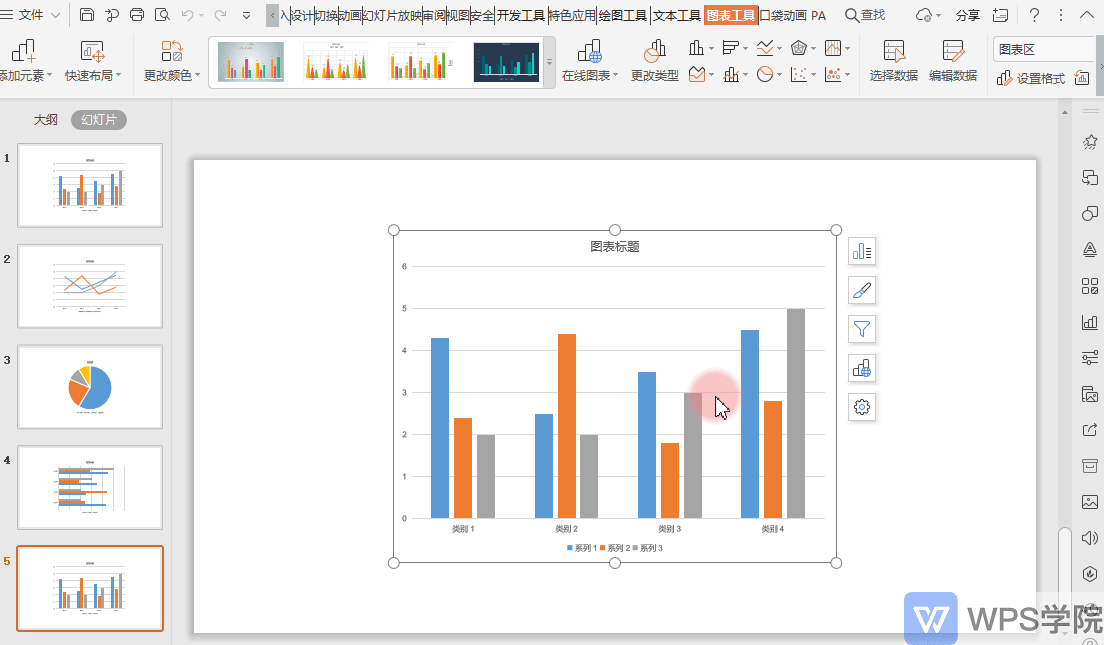
Task: Collapse the ribbon with the chevron
Action: [1086, 15]
